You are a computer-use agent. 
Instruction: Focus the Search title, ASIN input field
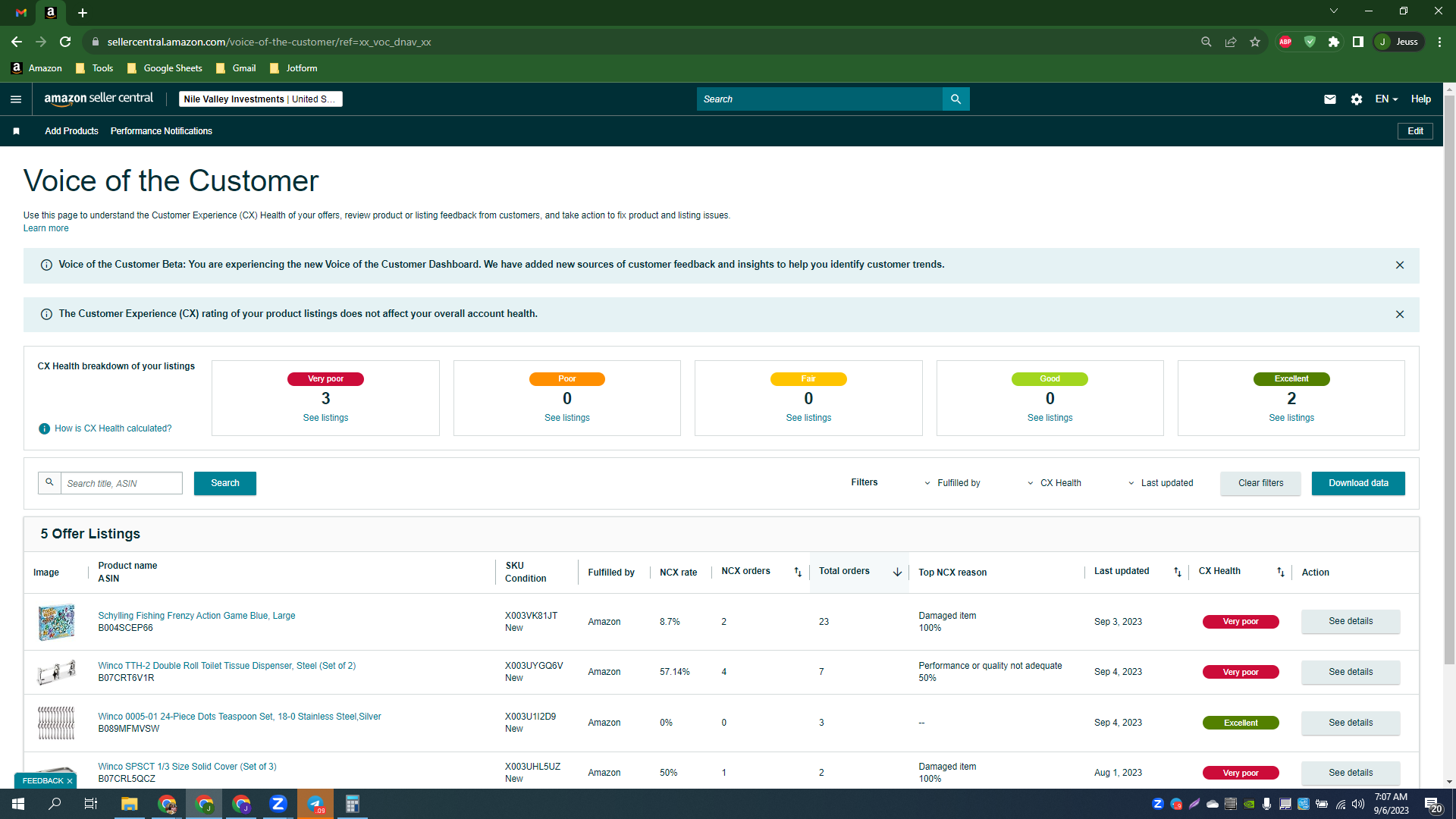click(121, 483)
